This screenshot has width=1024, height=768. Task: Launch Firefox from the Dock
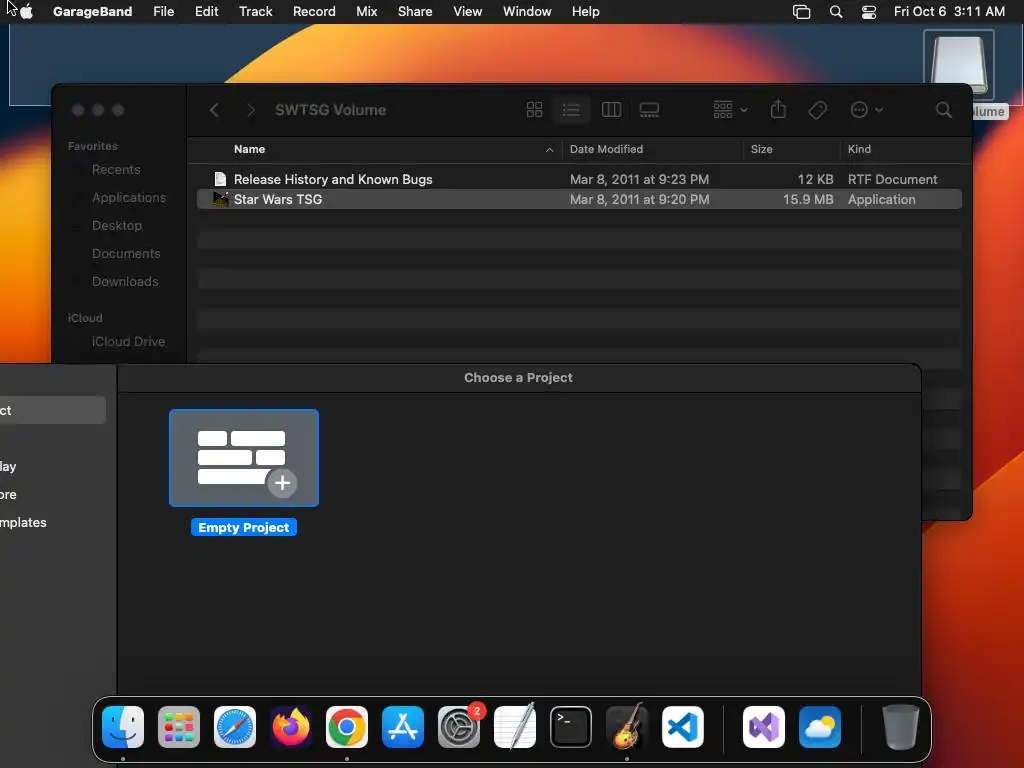[291, 727]
